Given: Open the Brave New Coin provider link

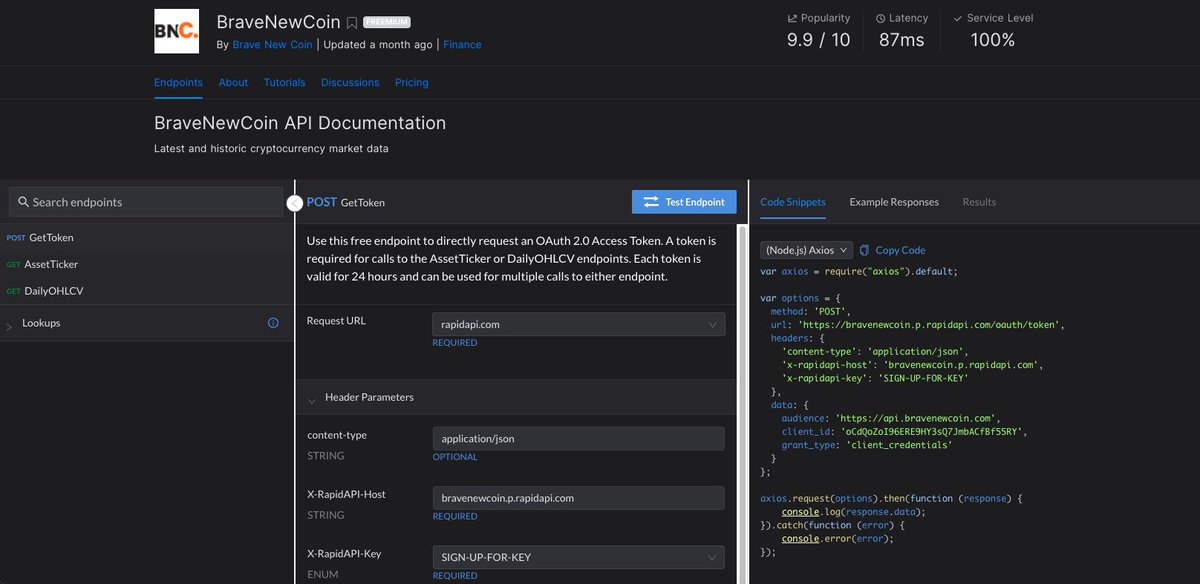Looking at the screenshot, I should (x=272, y=45).
